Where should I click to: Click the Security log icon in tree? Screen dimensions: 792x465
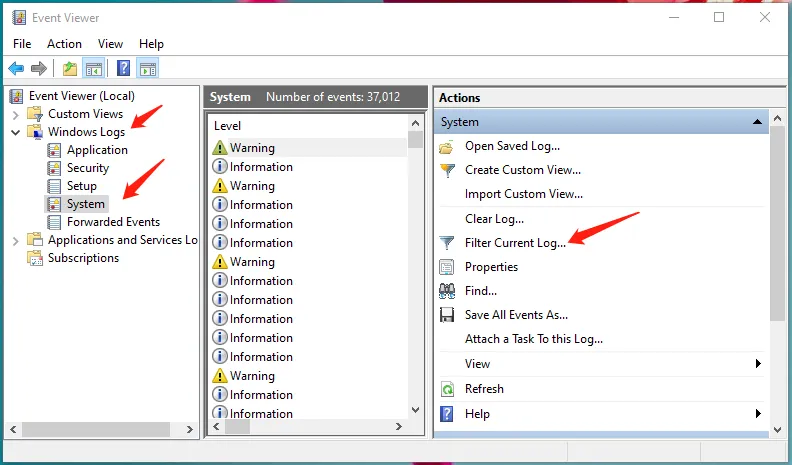[x=54, y=168]
